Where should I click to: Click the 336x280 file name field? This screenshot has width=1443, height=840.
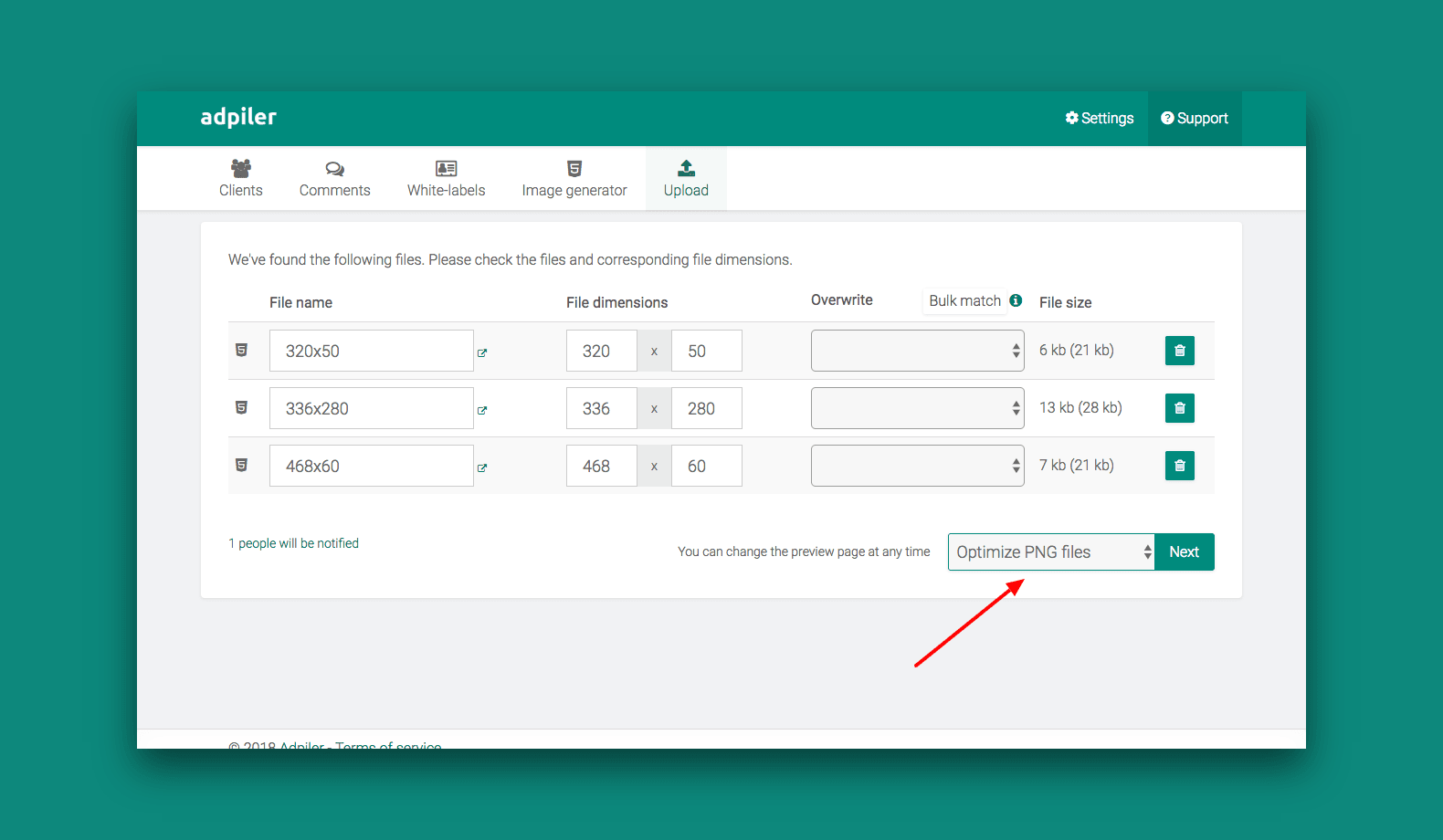[x=372, y=408]
